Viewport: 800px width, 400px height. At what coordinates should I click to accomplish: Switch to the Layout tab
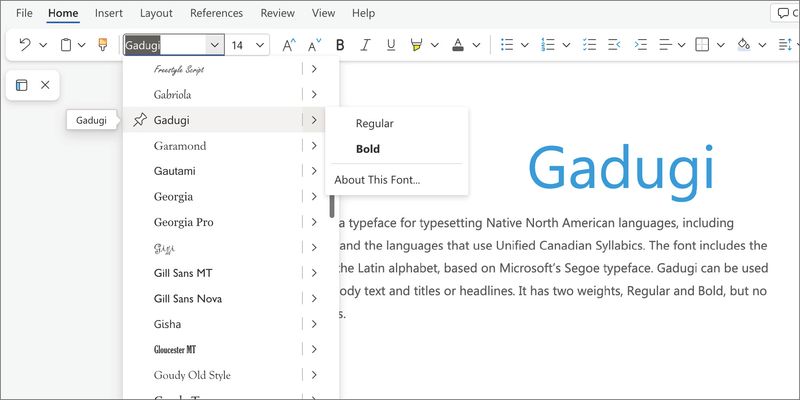point(156,13)
